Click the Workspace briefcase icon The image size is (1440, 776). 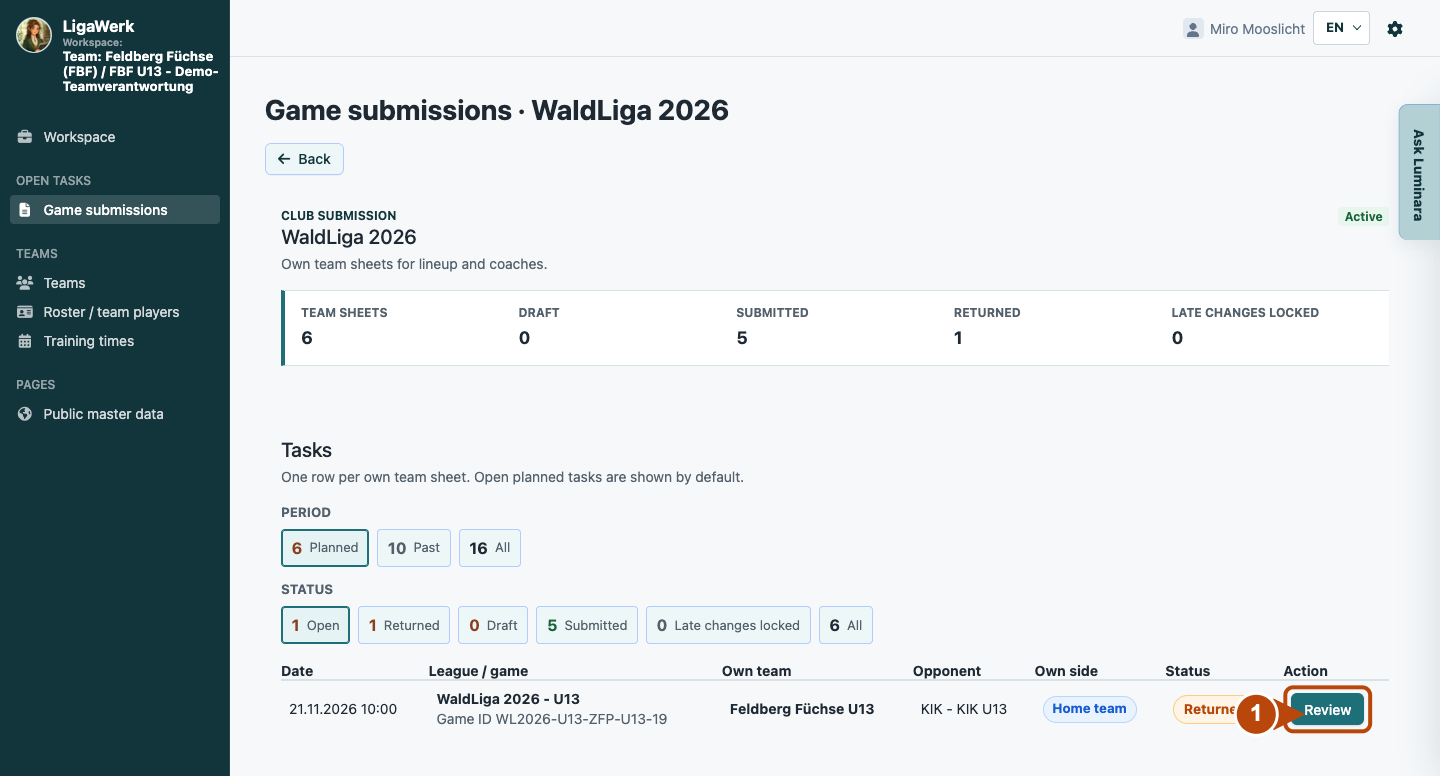pos(25,137)
